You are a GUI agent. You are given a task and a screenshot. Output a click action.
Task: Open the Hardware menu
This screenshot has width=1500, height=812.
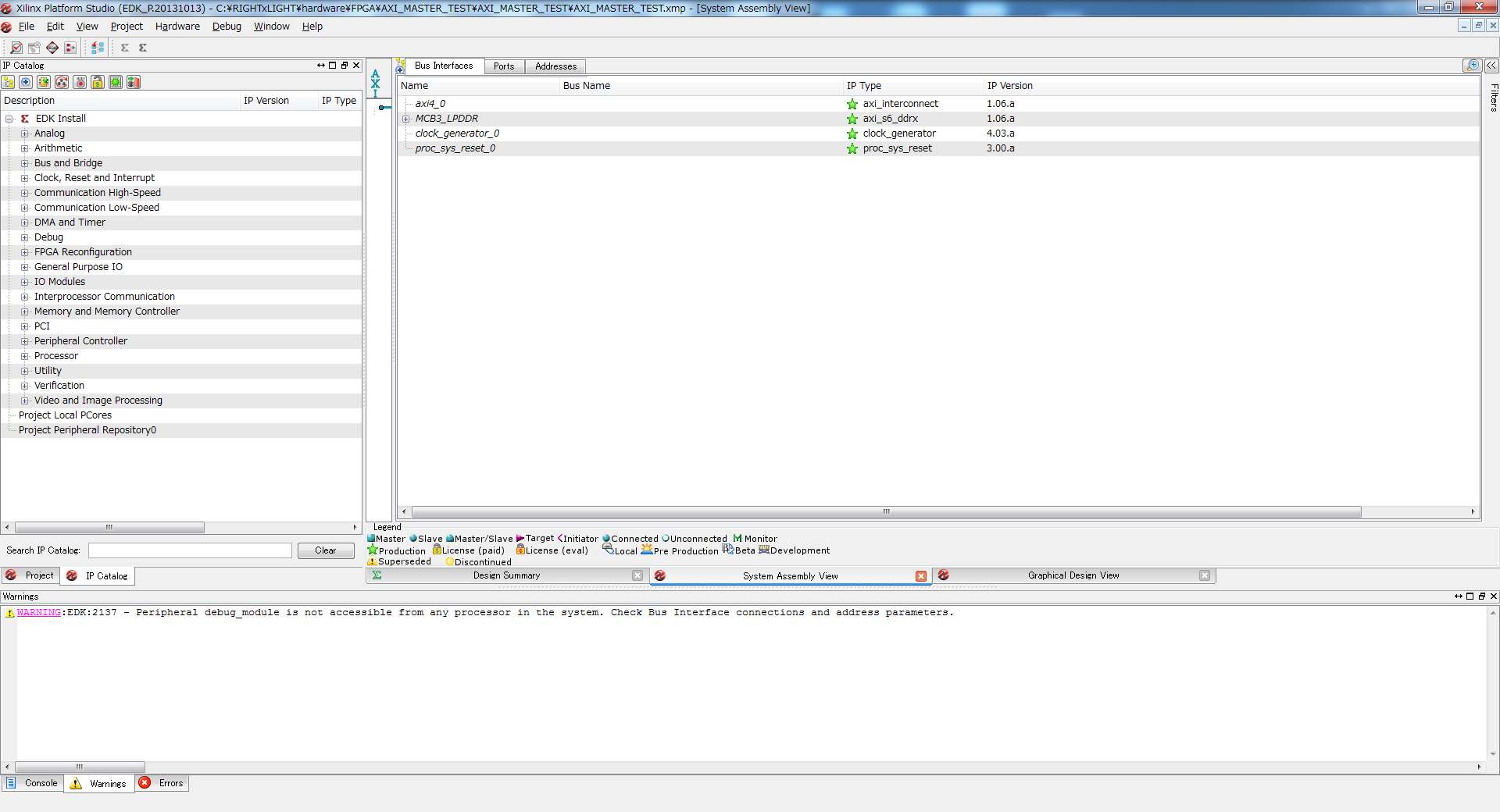click(x=177, y=27)
